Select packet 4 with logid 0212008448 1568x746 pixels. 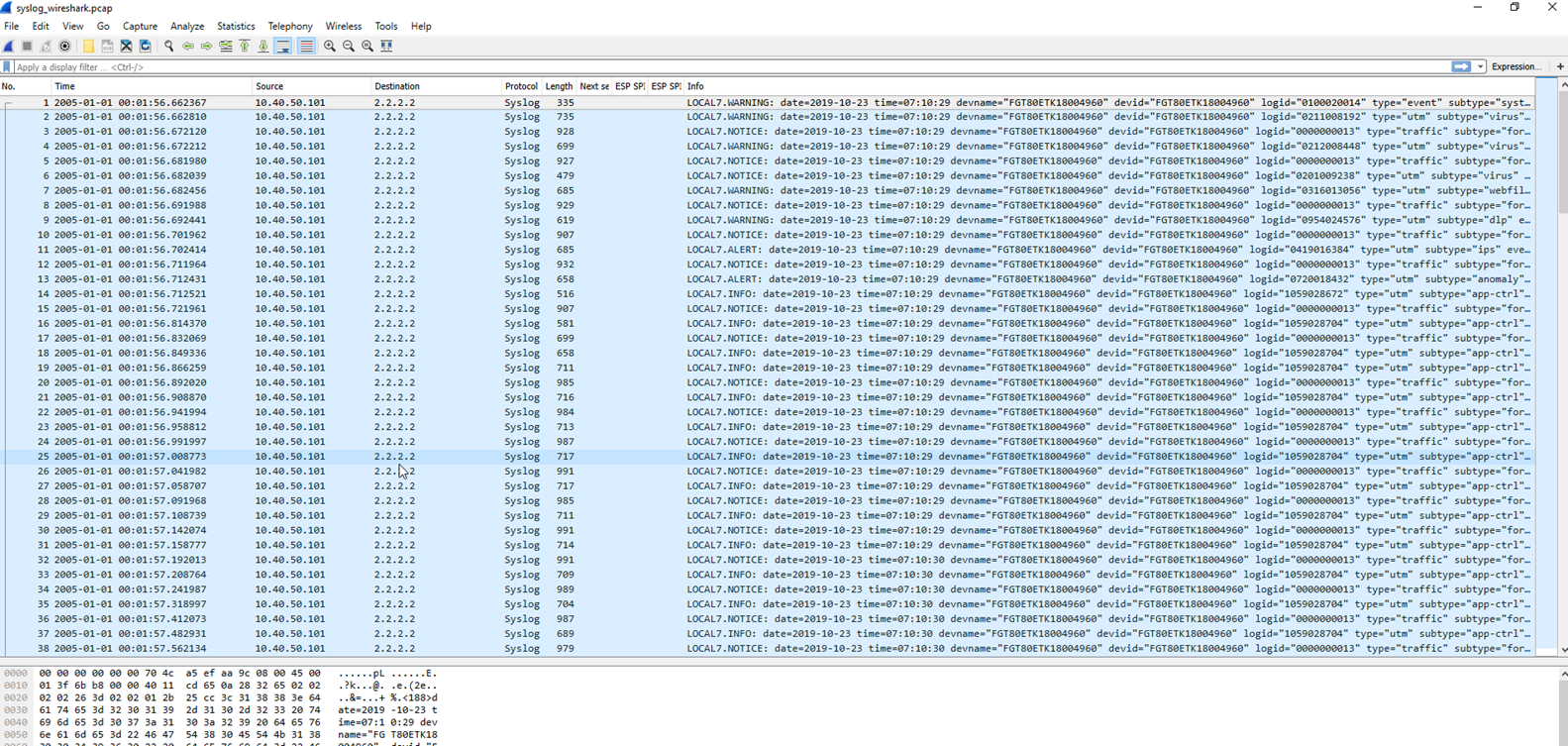(768, 146)
